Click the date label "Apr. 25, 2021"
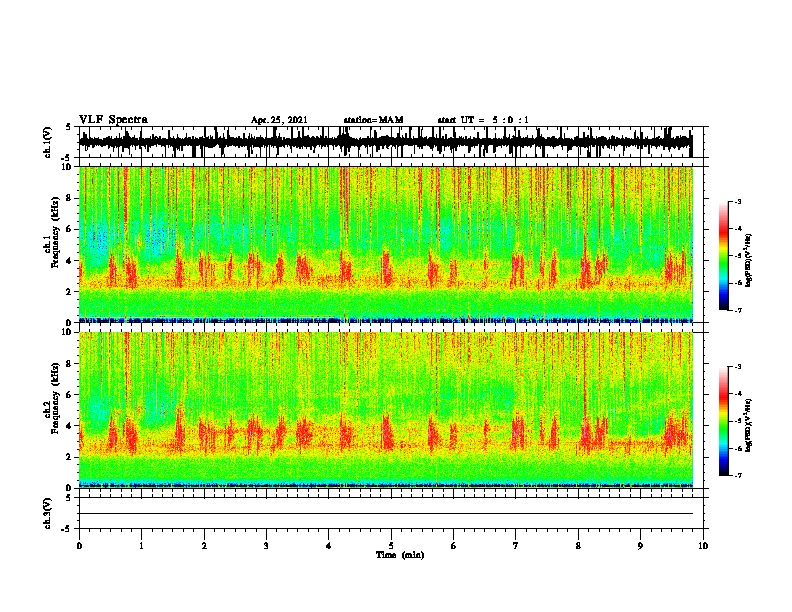This screenshot has width=792, height=612. point(279,120)
